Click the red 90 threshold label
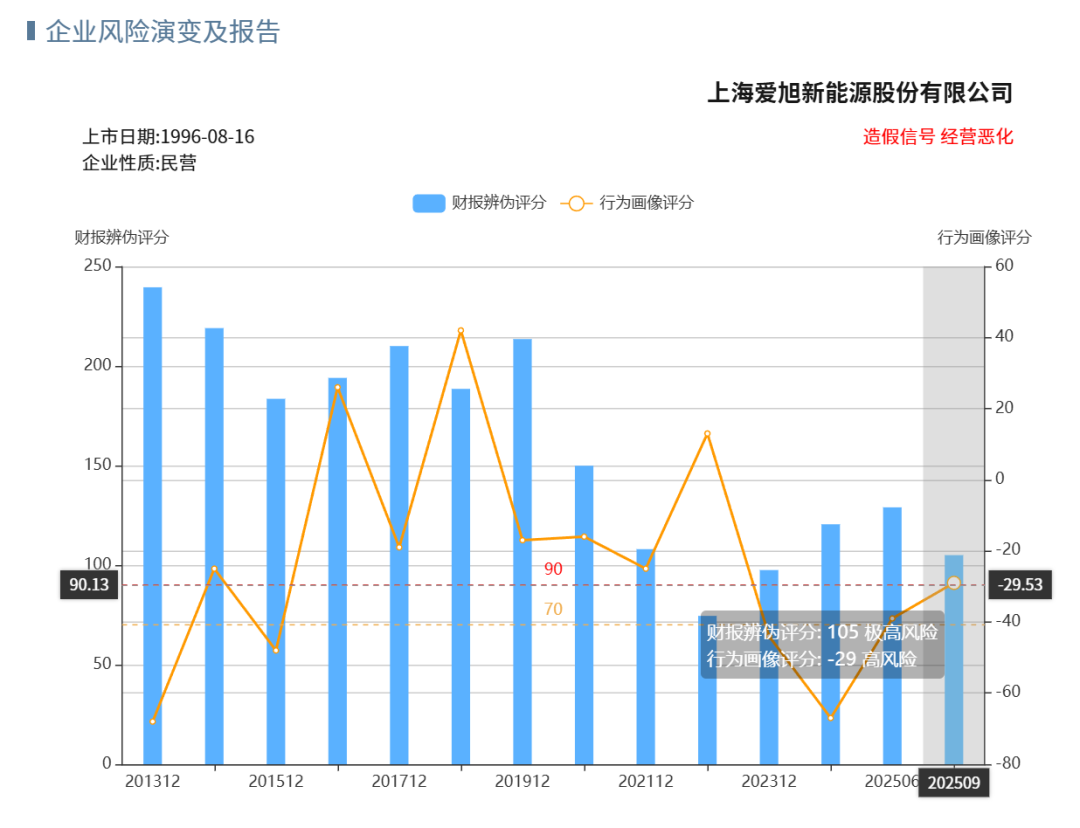The width and height of the screenshot is (1080, 828). pos(553,569)
